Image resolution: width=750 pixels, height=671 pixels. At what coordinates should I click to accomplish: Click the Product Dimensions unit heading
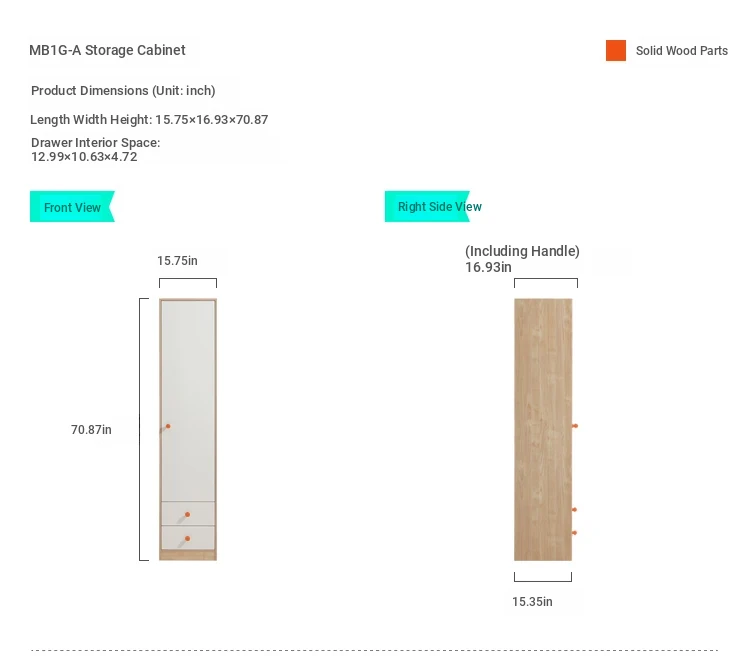coord(123,90)
